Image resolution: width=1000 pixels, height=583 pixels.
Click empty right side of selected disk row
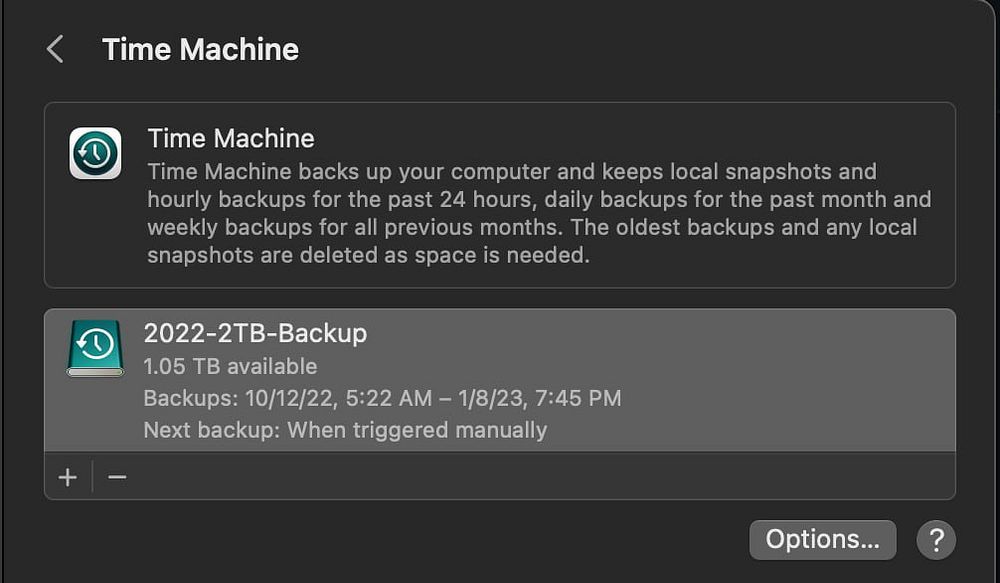[x=800, y=380]
